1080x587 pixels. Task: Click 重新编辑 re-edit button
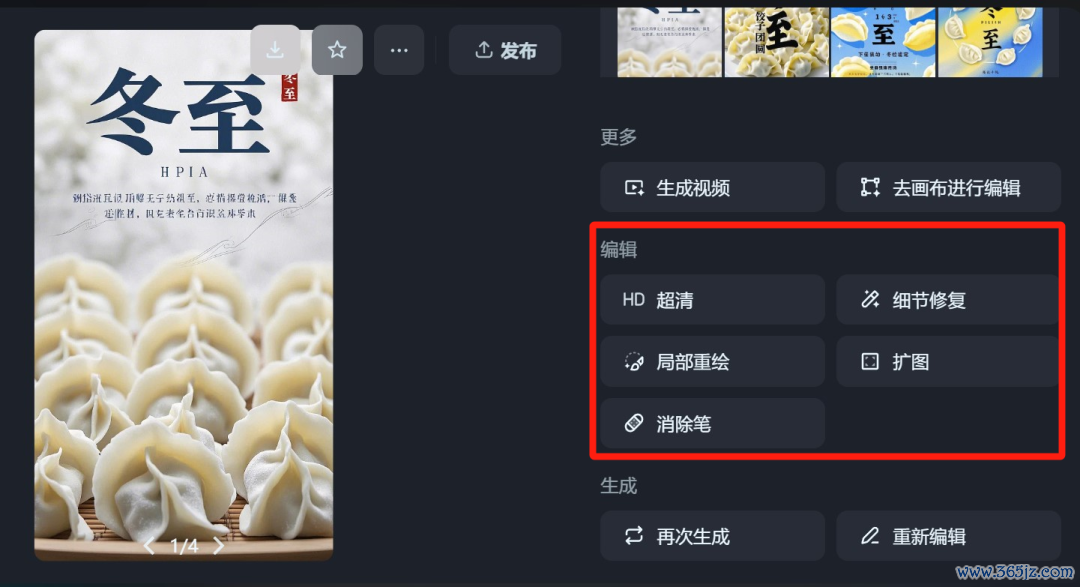(948, 536)
